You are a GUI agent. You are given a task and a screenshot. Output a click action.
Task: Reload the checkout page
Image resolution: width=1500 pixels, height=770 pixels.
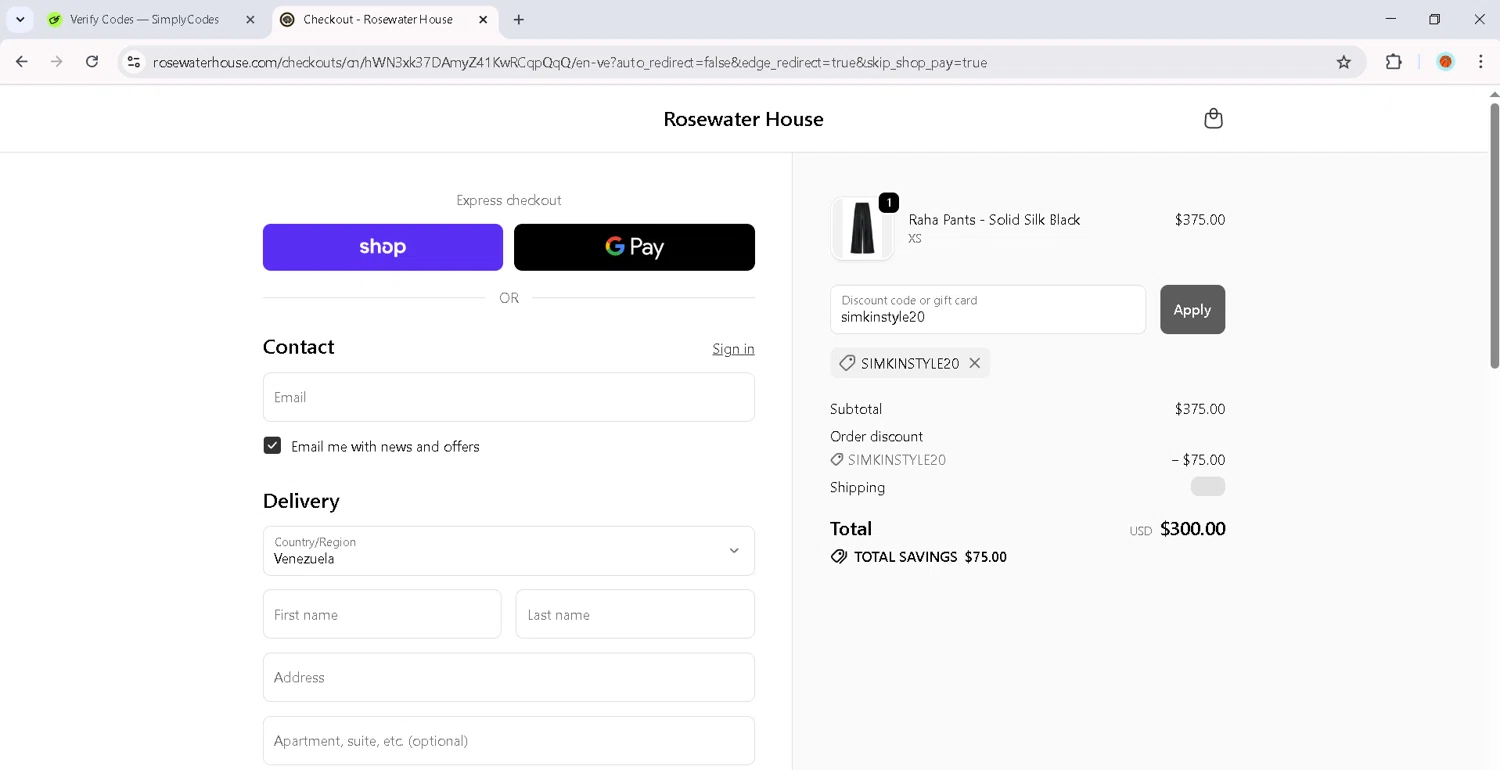point(92,62)
